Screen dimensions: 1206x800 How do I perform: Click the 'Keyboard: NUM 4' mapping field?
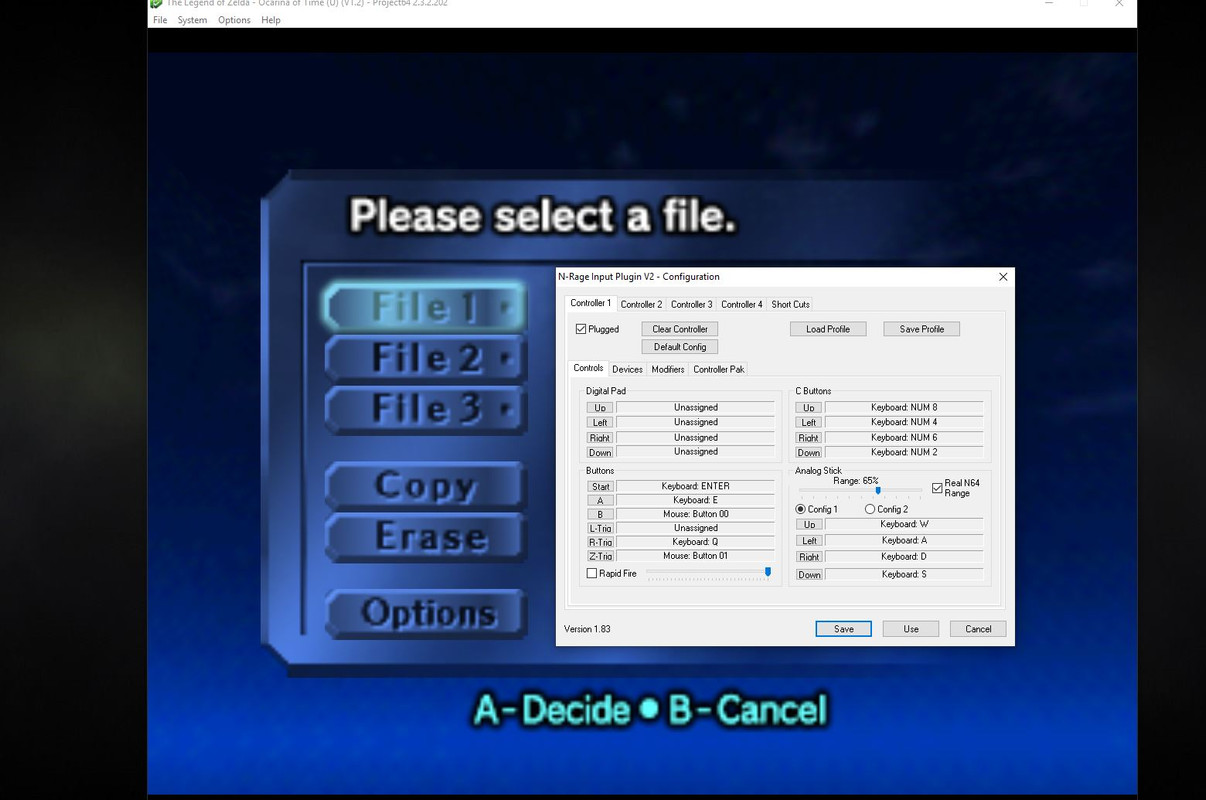tap(904, 423)
